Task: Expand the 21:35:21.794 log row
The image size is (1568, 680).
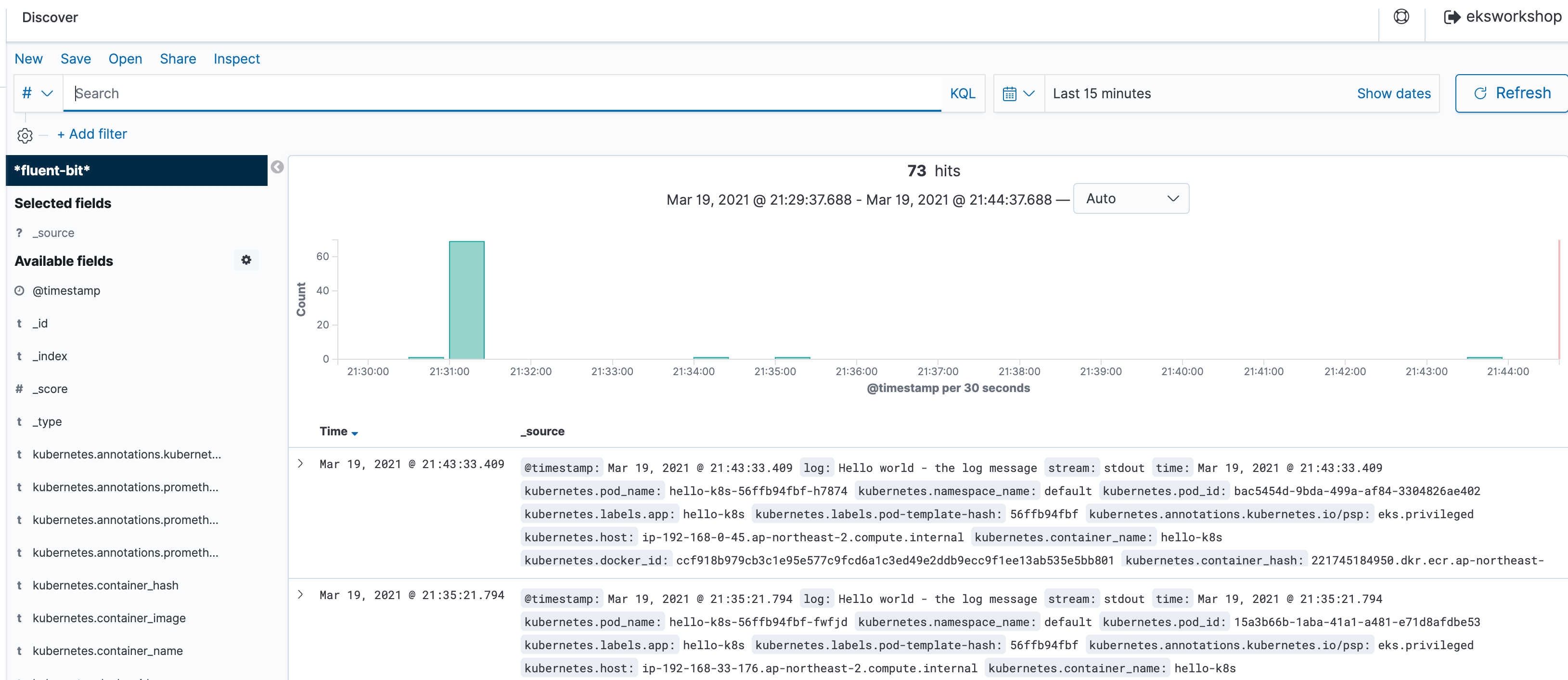Action: 300,595
